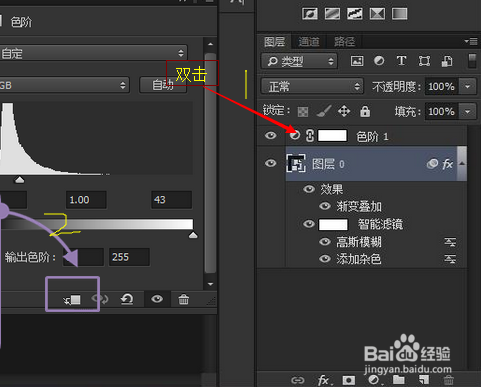Filter for smart object layers icon
Viewport: 481px width, 387px height.
[x=447, y=61]
